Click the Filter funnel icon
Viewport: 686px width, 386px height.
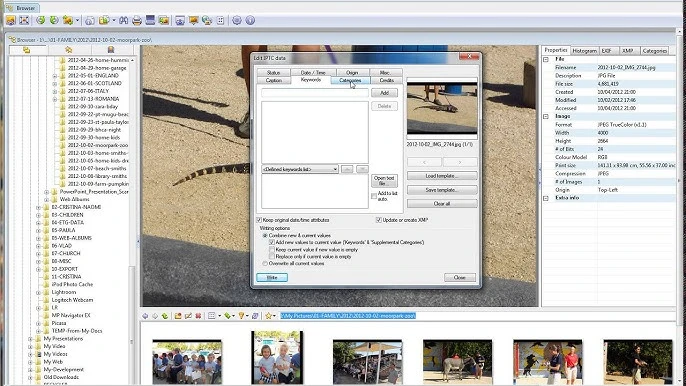tap(241, 316)
